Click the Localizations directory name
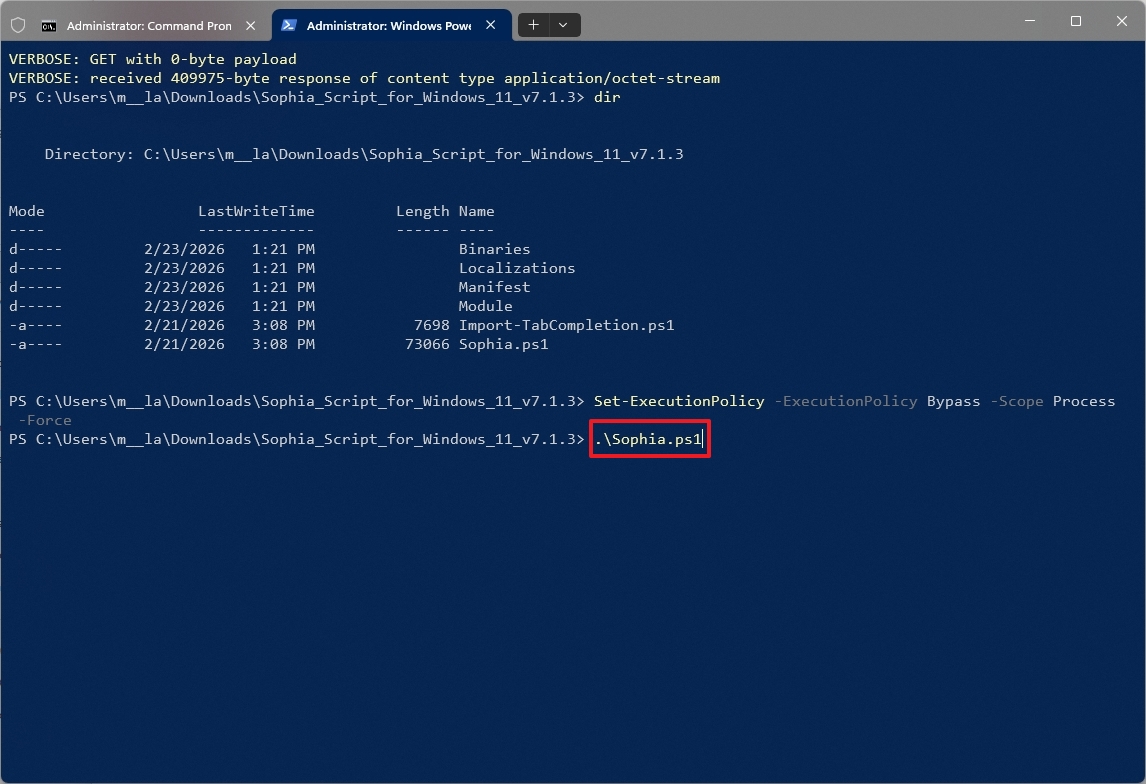The height and width of the screenshot is (784, 1146). click(x=517, y=268)
